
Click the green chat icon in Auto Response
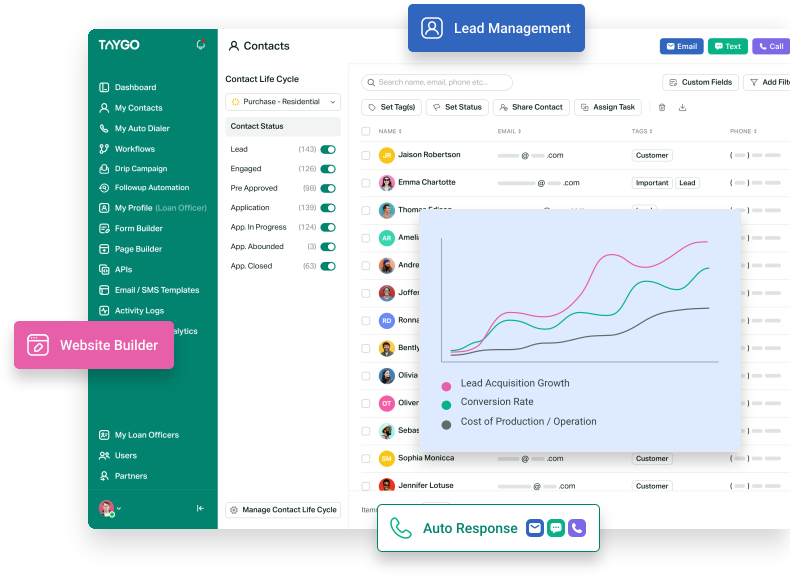[x=556, y=528]
